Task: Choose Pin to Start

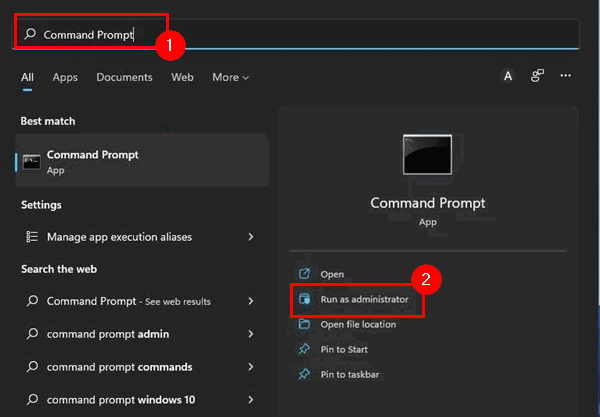Action: point(344,349)
